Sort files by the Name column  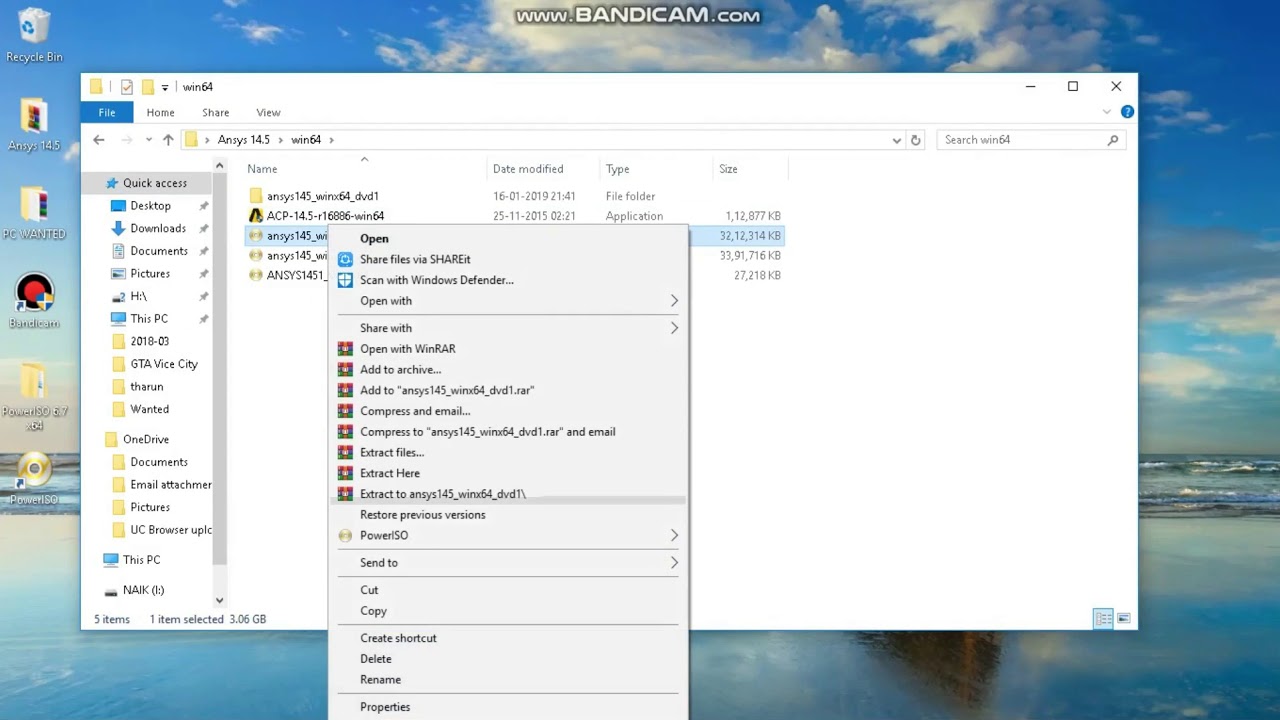tap(262, 169)
